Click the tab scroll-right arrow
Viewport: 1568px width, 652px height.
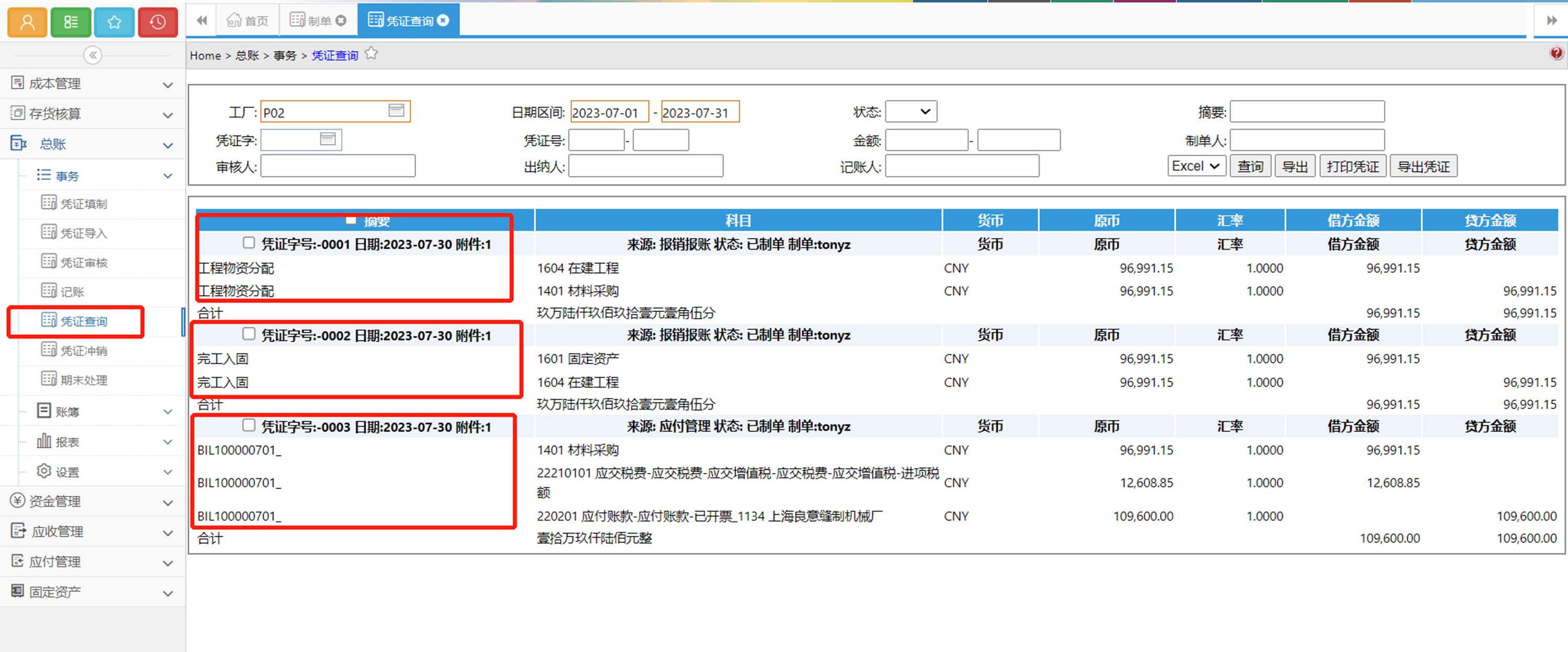point(1552,21)
